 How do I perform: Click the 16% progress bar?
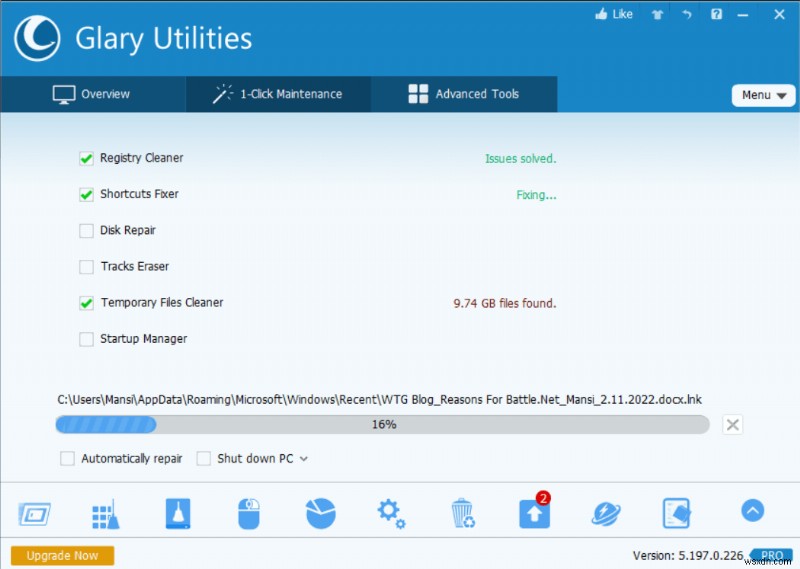[383, 425]
